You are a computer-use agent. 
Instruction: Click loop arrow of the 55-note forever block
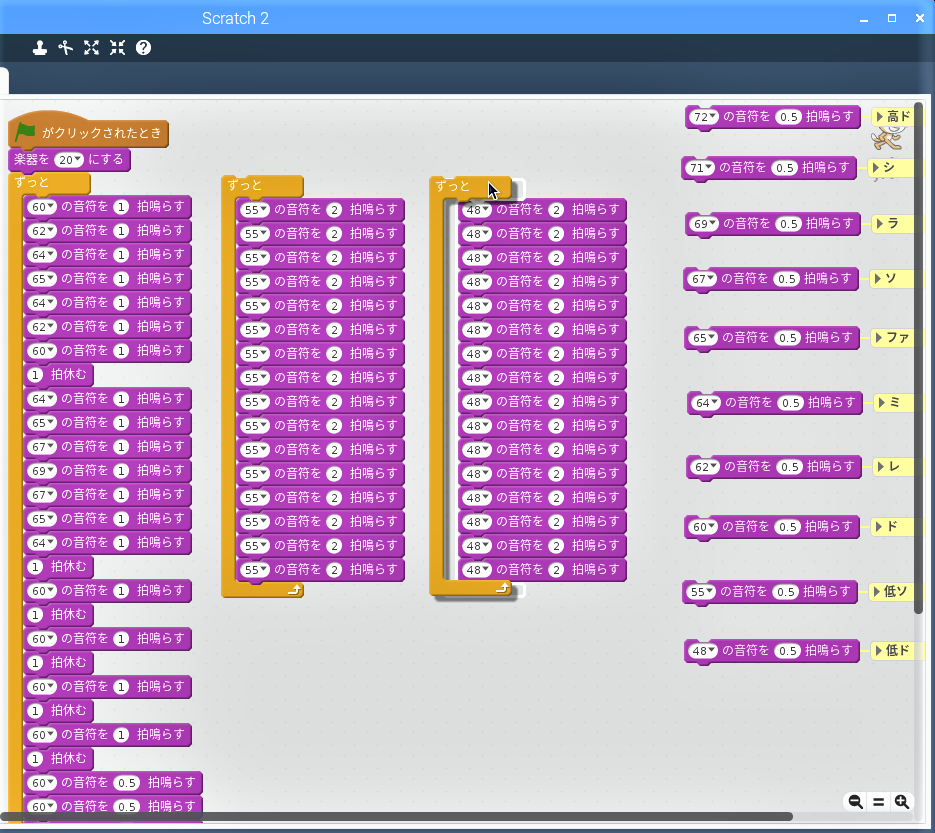tap(295, 590)
